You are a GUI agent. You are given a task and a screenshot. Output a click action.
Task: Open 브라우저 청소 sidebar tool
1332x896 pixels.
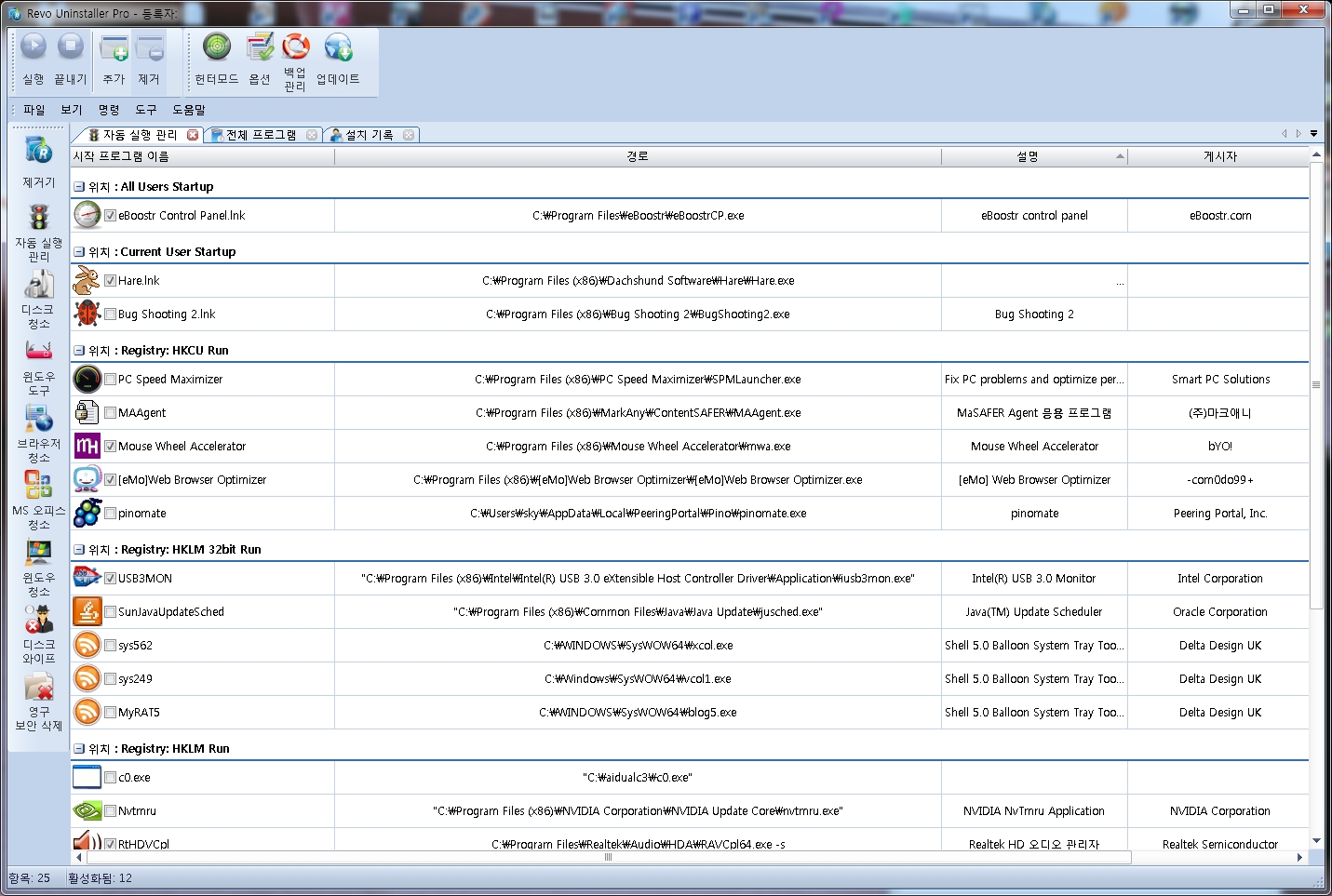pos(39,434)
